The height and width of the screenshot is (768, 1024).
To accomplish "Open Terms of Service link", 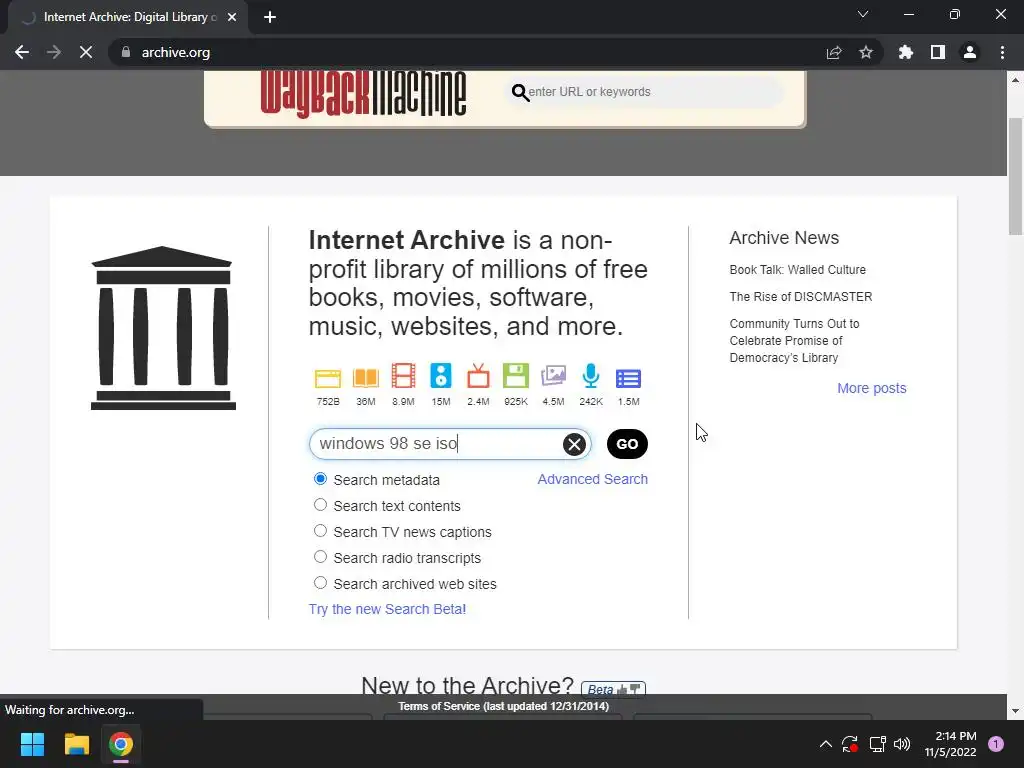I will (x=504, y=706).
